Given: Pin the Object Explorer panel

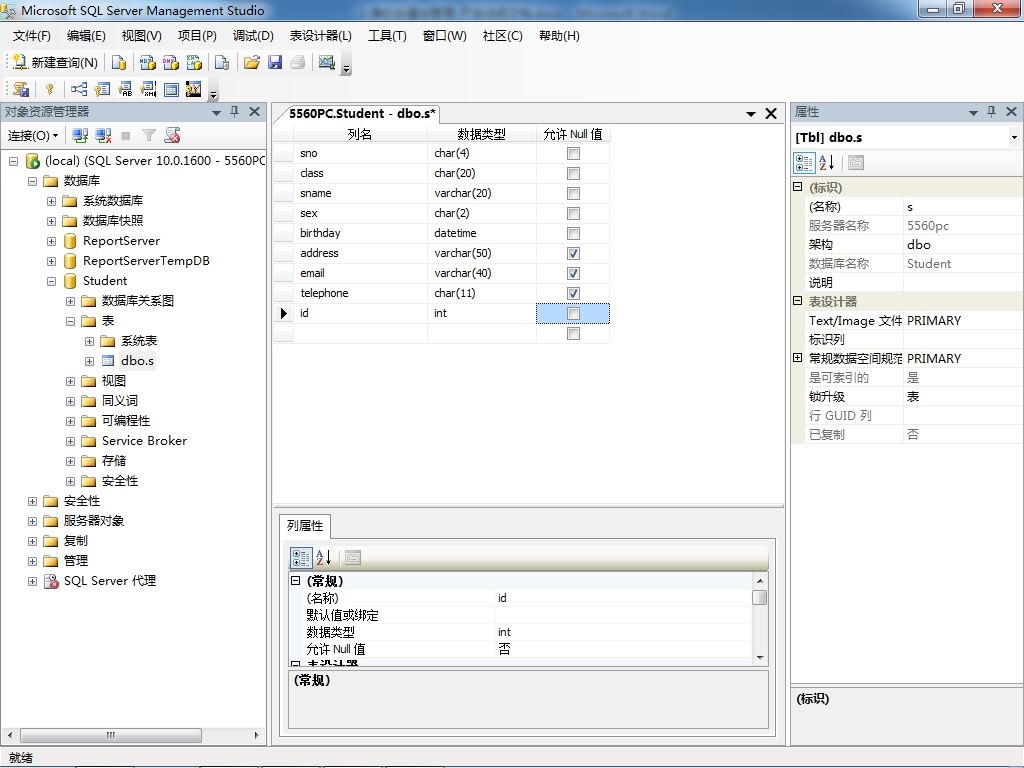Looking at the screenshot, I should pos(234,112).
